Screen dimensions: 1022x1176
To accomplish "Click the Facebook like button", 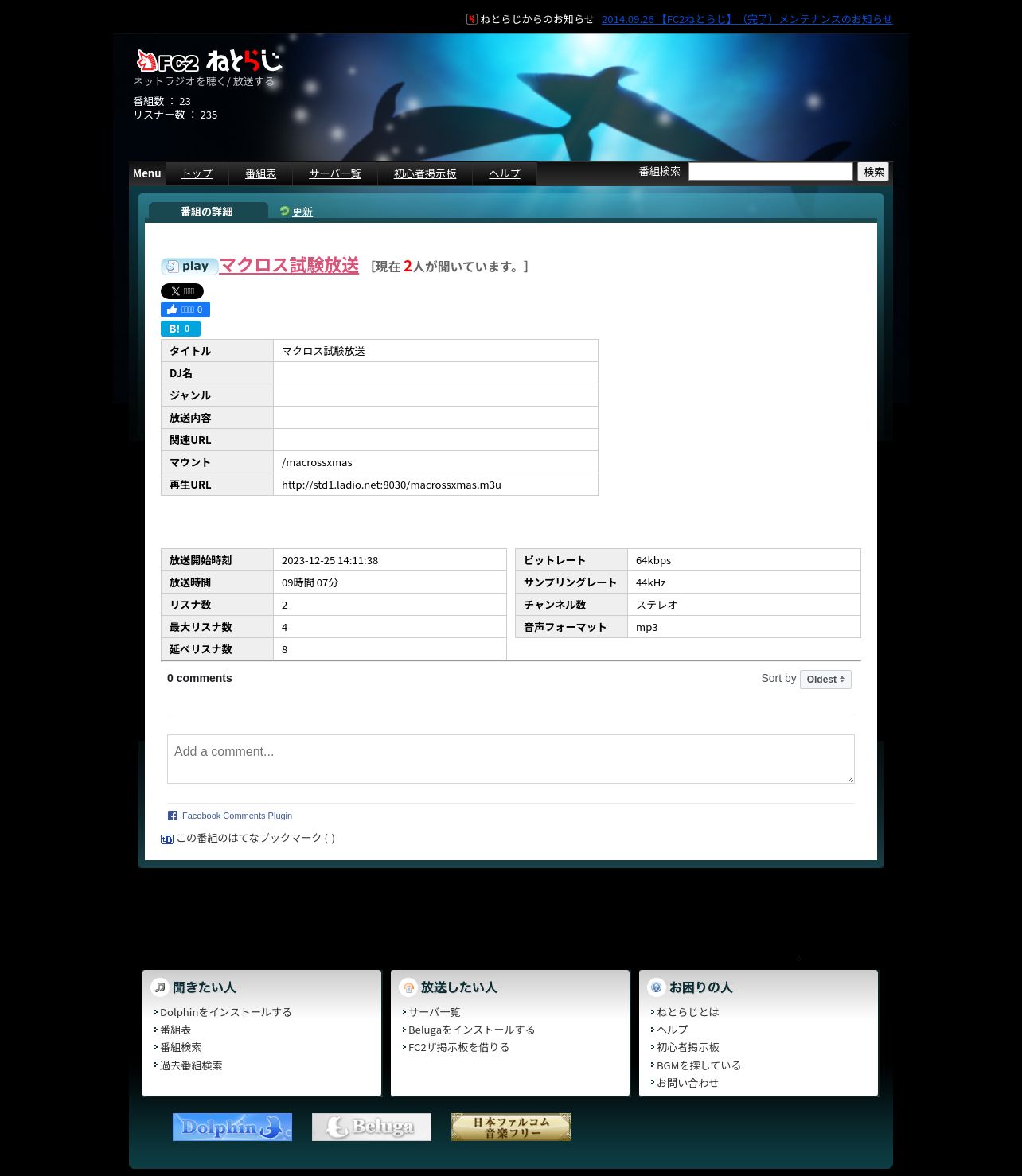I will click(x=185, y=310).
